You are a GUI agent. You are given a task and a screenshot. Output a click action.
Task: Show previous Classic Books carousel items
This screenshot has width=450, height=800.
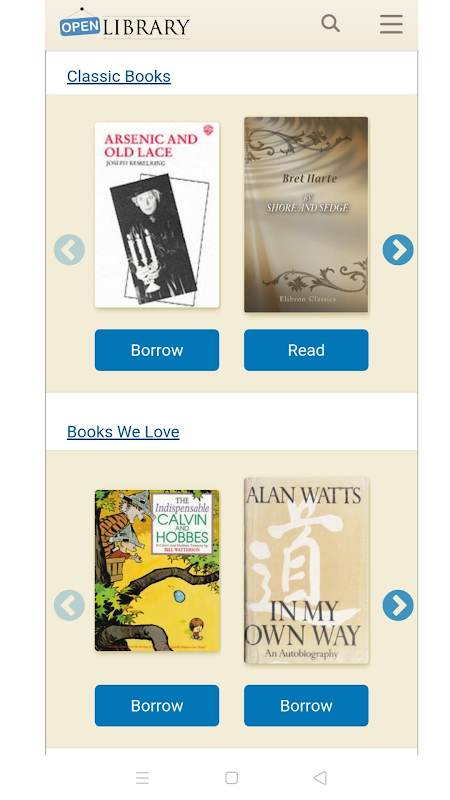69,249
